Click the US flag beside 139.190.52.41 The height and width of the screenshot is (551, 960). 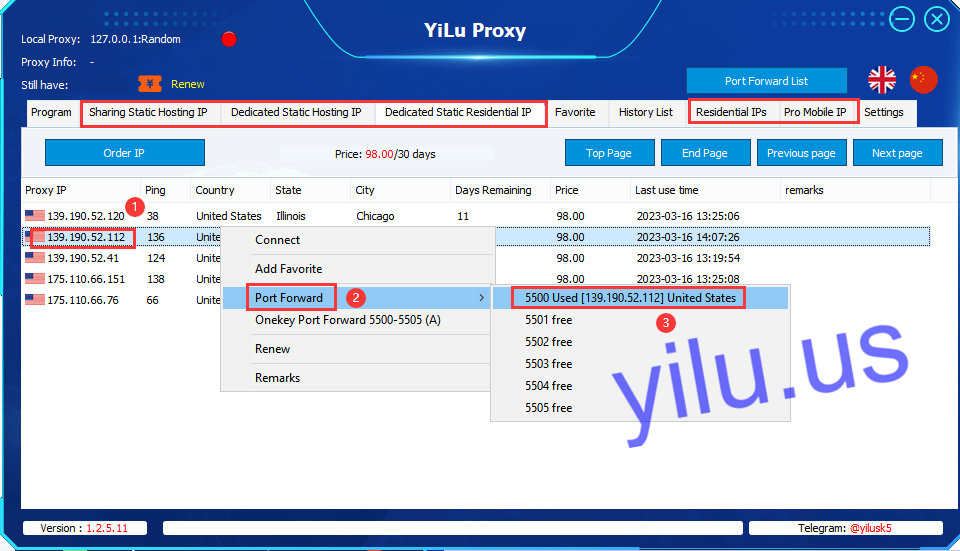coord(35,258)
